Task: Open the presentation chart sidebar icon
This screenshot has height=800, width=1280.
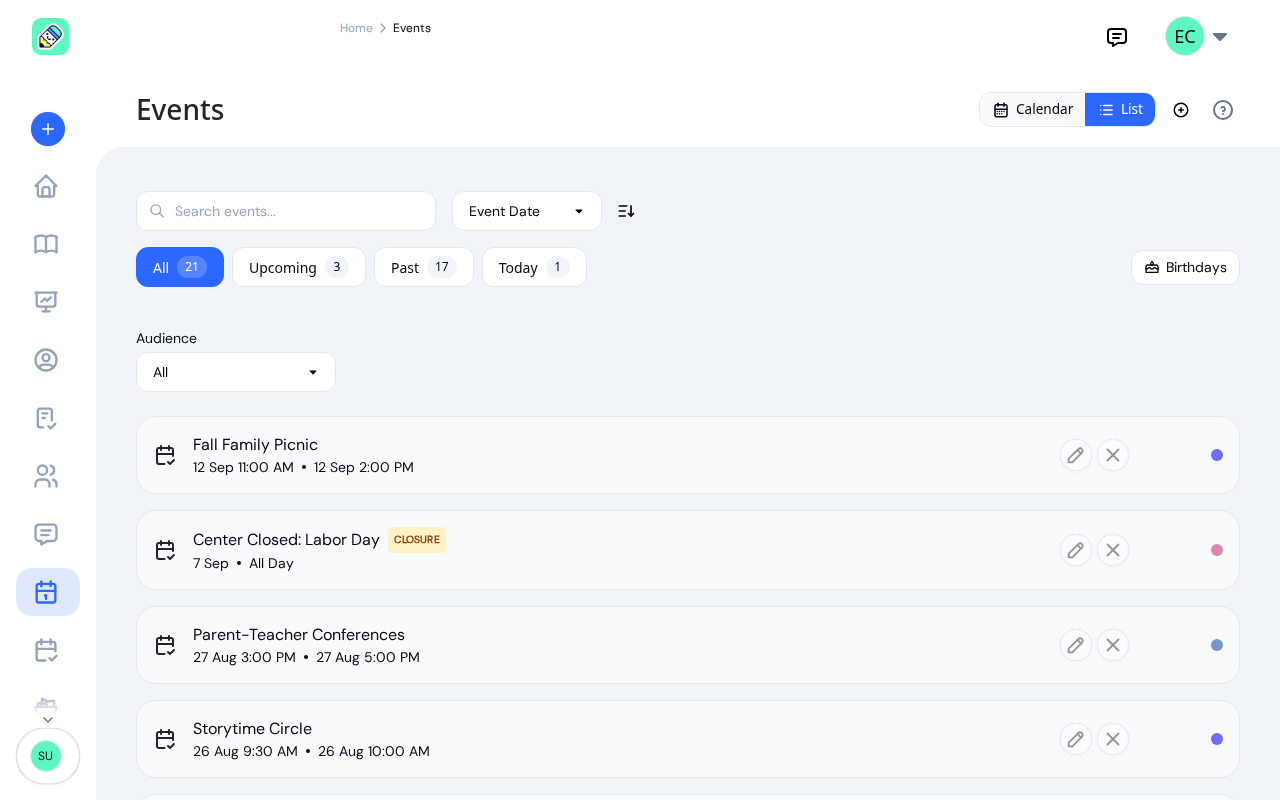Action: pos(46,301)
